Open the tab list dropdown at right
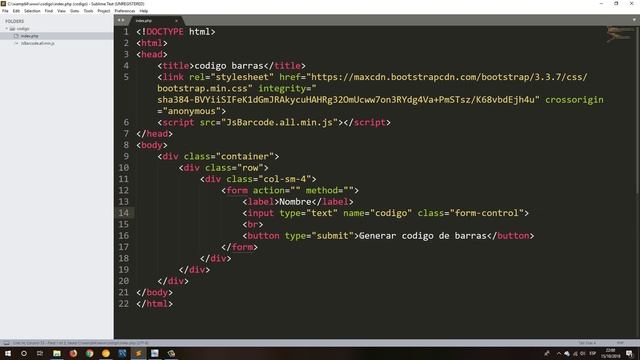The image size is (640, 360). [x=634, y=20]
